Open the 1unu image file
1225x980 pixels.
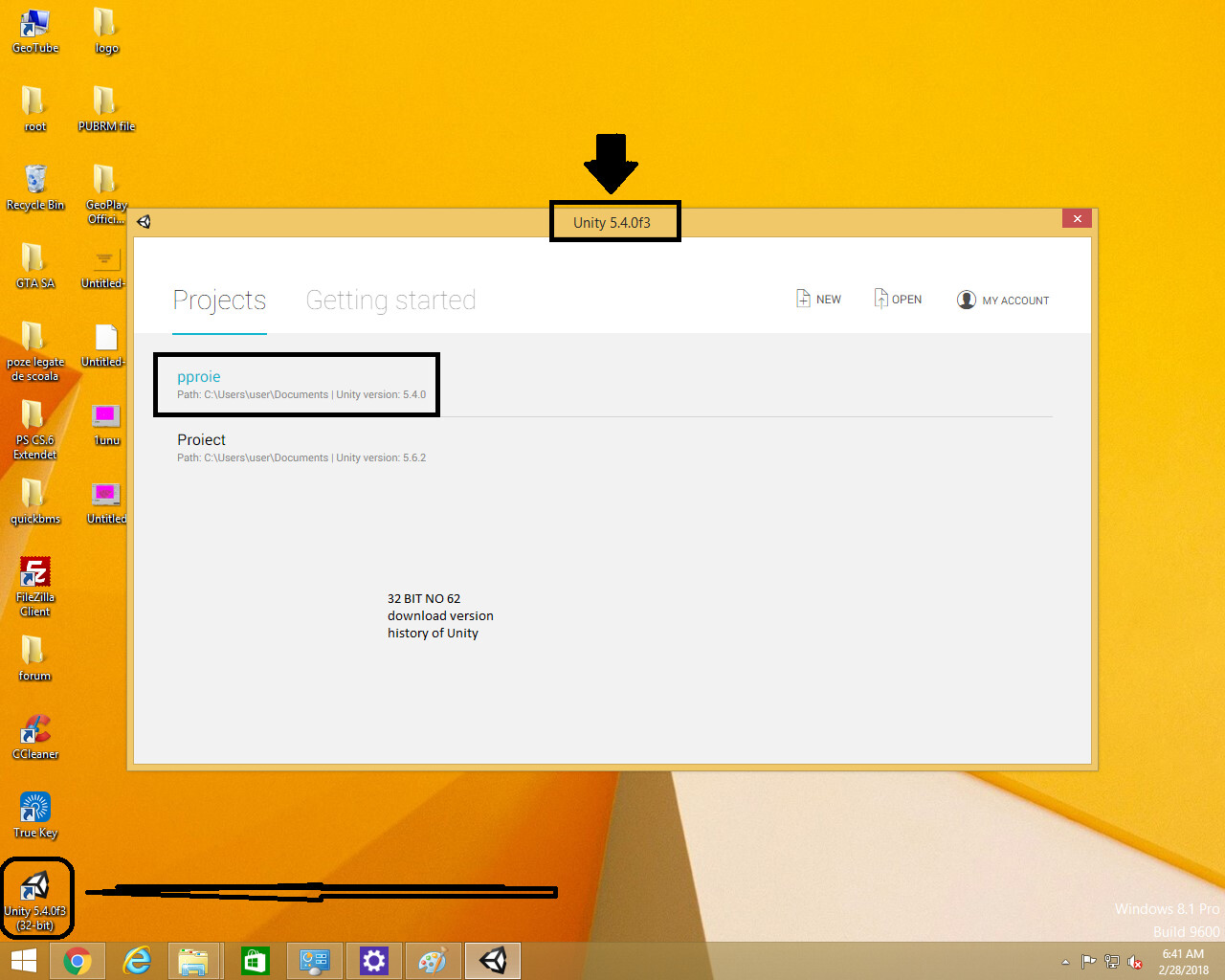coord(106,424)
